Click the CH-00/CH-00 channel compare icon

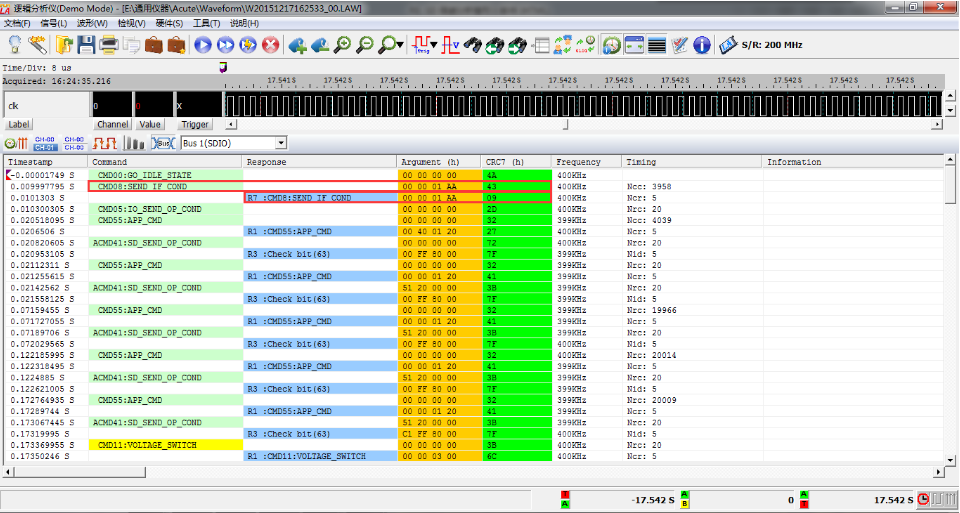click(74, 143)
